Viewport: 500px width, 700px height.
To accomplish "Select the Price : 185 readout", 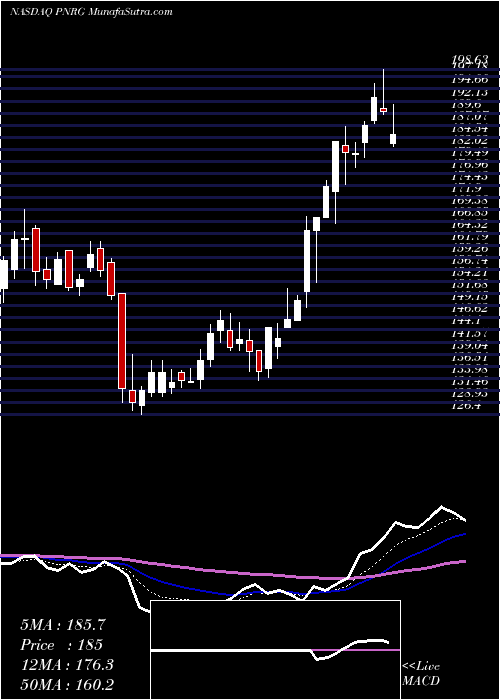I will pyautogui.click(x=62, y=645).
